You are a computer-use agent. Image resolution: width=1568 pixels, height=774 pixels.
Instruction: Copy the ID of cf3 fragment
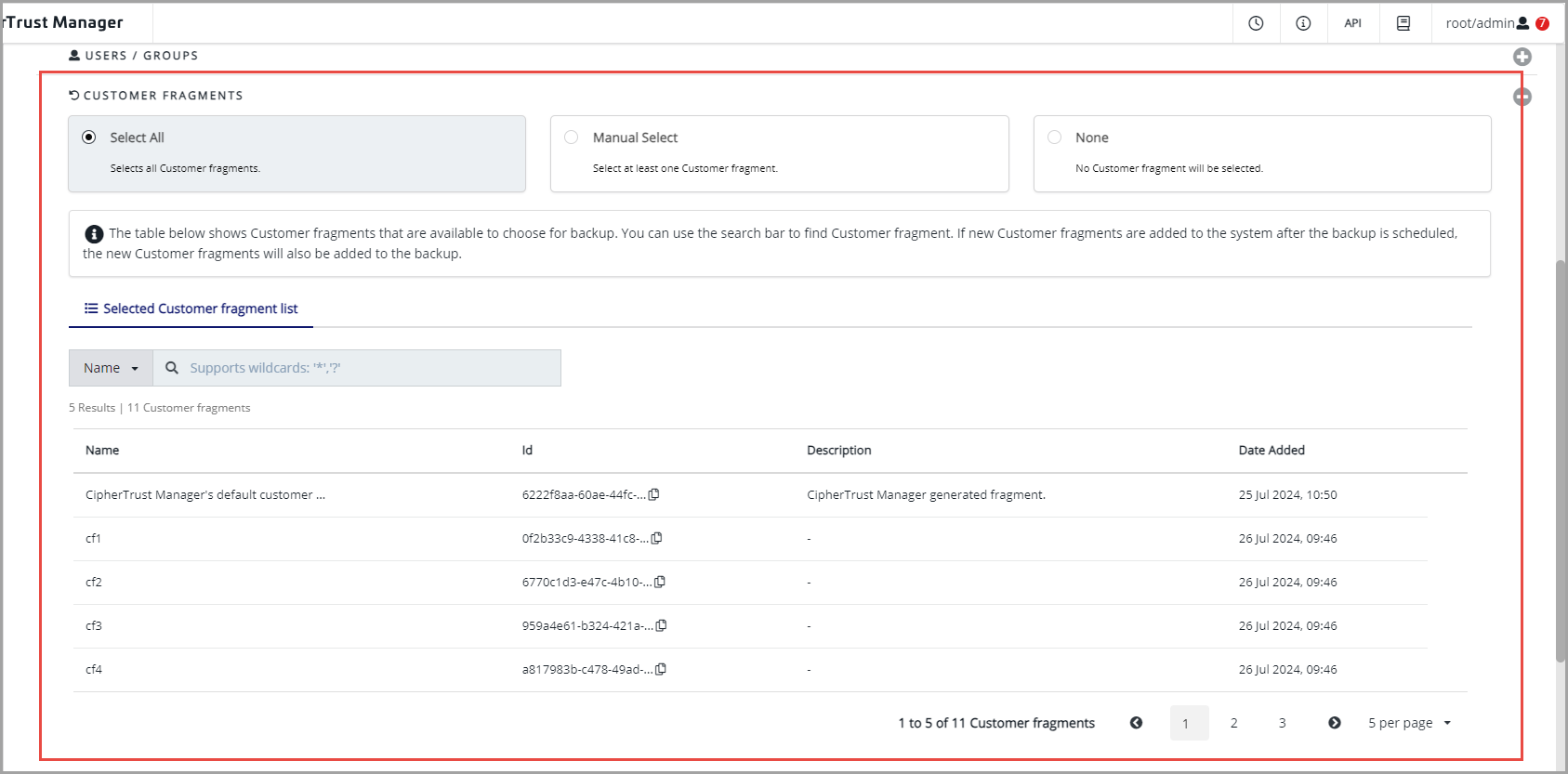pyautogui.click(x=661, y=625)
